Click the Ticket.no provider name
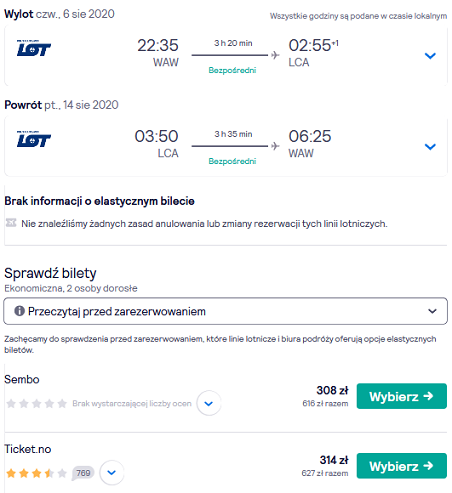Viewport: 452px width, 493px height. pyautogui.click(x=28, y=449)
